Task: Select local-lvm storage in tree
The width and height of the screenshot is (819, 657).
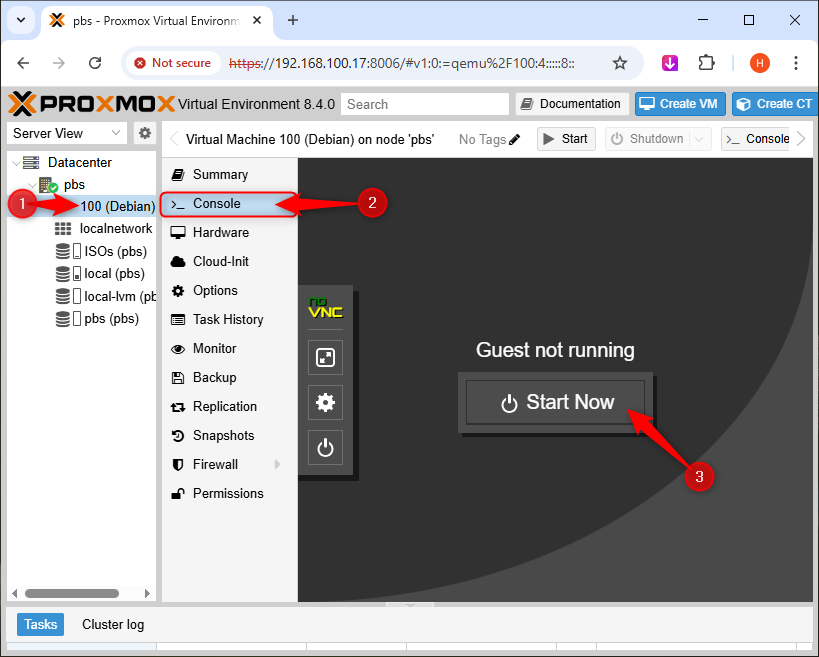Action: click(120, 296)
